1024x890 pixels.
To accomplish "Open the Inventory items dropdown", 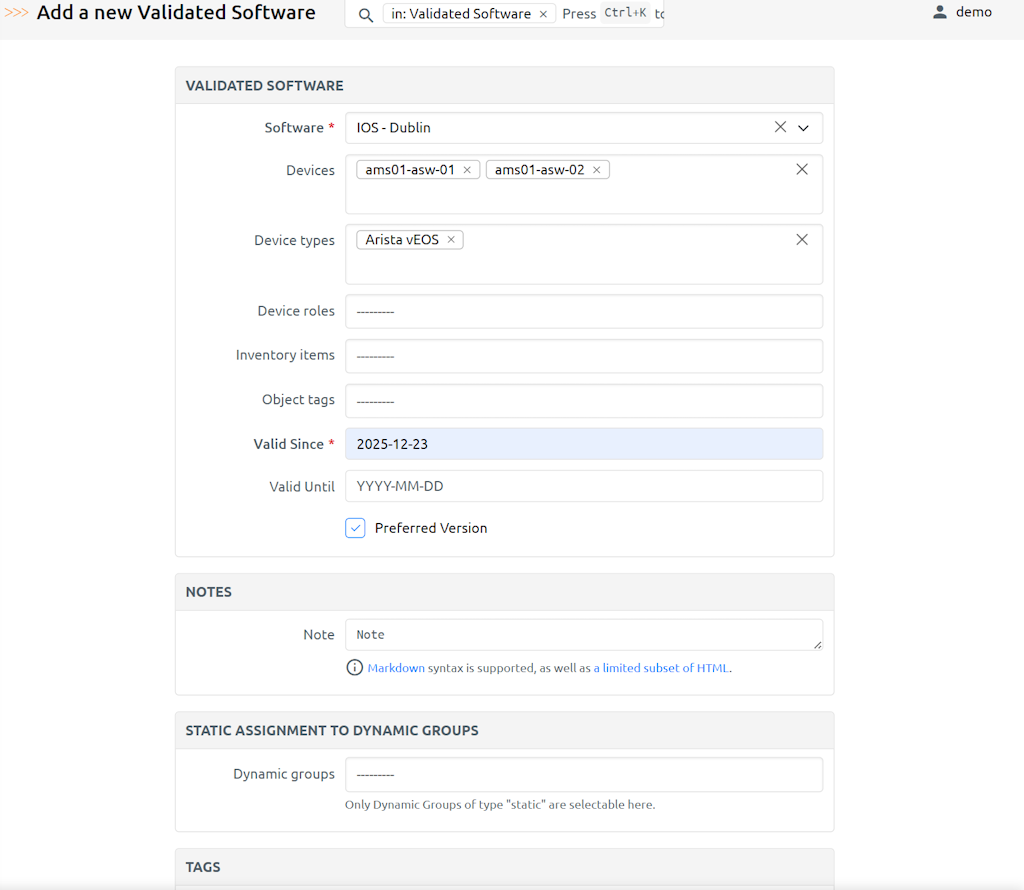I will (x=583, y=355).
